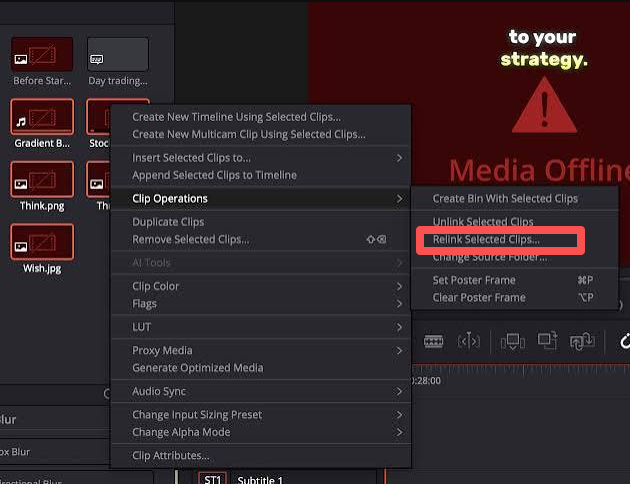Select the ST1 subtitle track label
The image size is (630, 484).
coord(213,479)
